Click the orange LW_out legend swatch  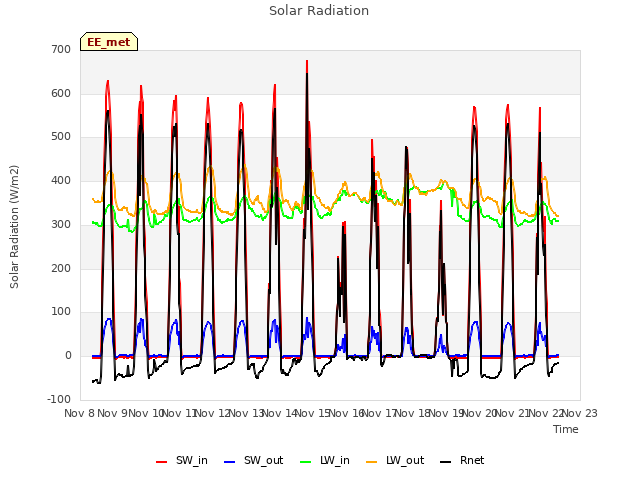pyautogui.click(x=372, y=462)
